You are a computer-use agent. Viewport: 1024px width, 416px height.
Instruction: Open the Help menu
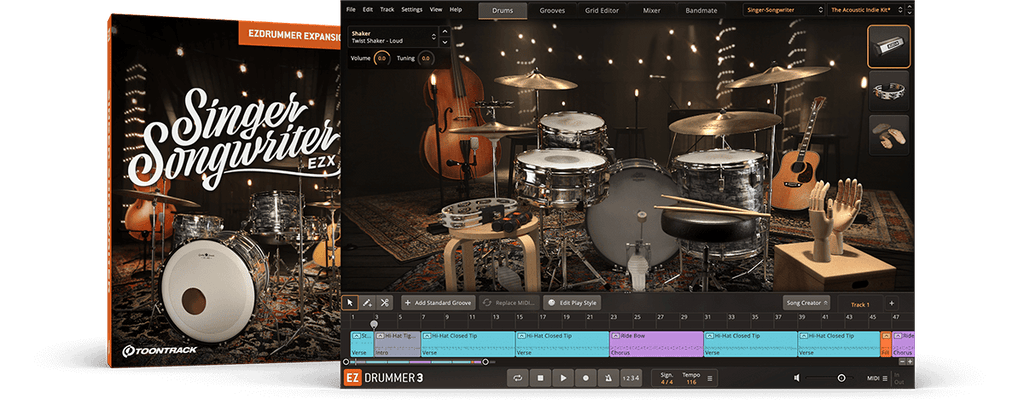pos(456,10)
